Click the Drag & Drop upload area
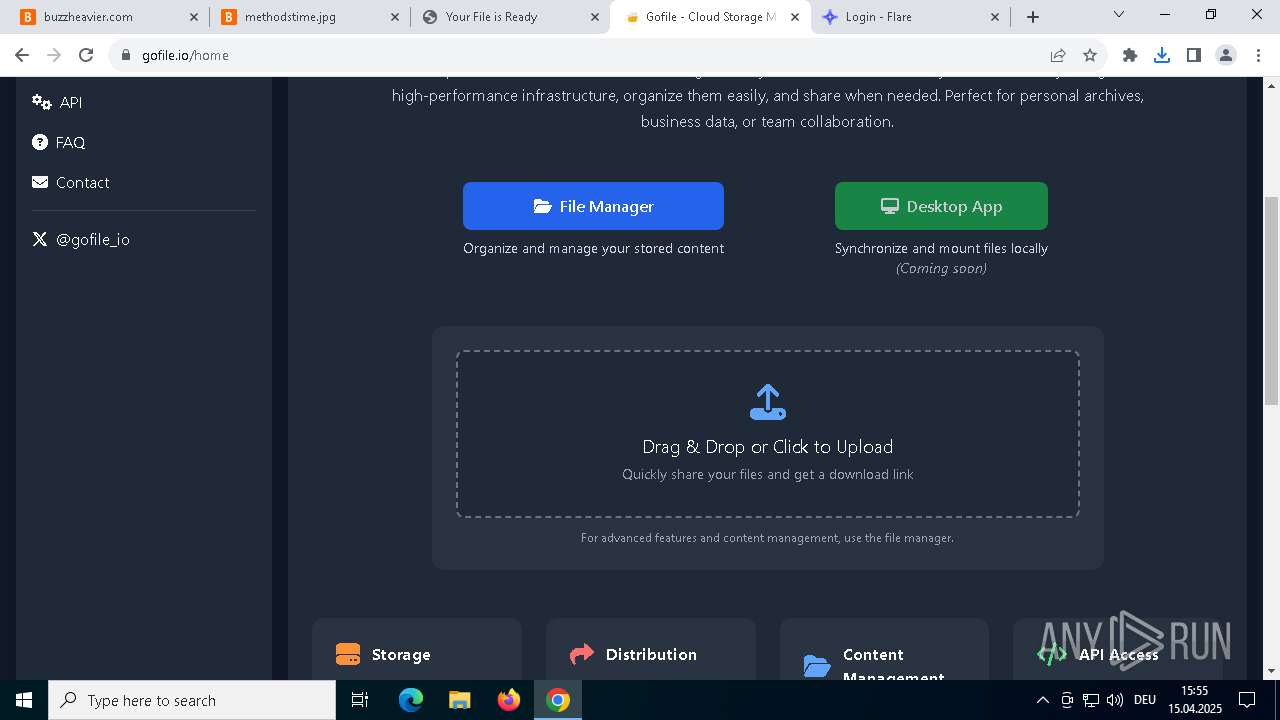 pos(768,434)
